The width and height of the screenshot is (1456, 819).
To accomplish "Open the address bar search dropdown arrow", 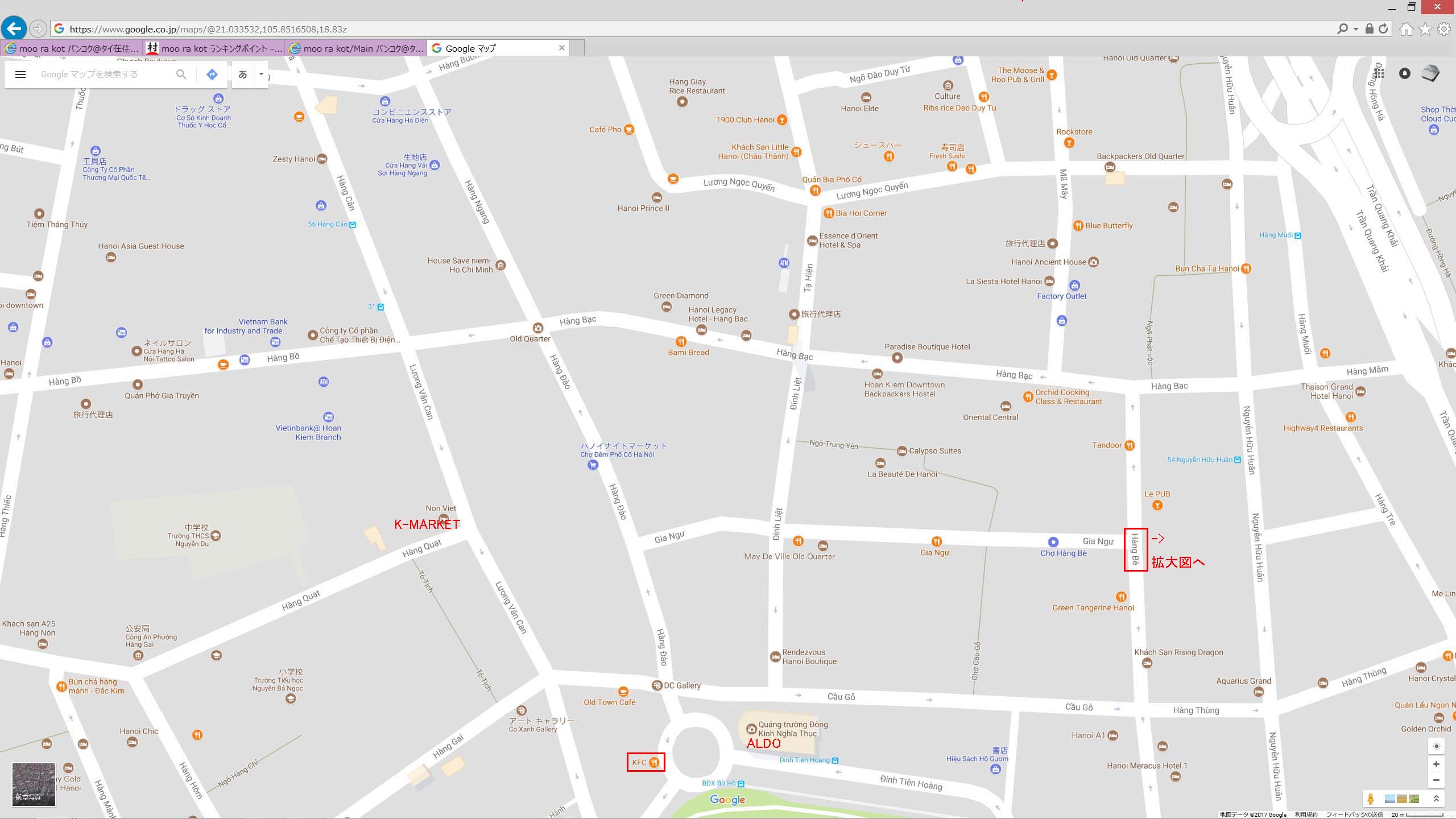I will tap(1355, 29).
